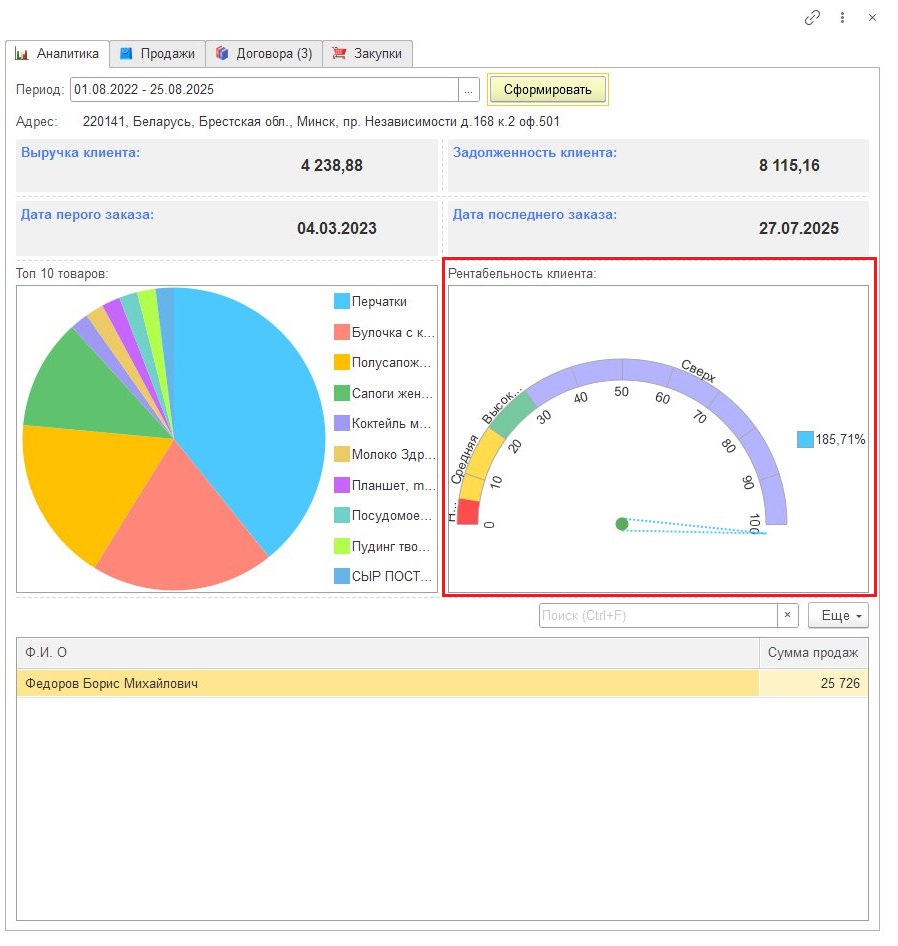Click inside the Период date range field
Image resolution: width=898 pixels, height=946 pixels.
[x=264, y=90]
